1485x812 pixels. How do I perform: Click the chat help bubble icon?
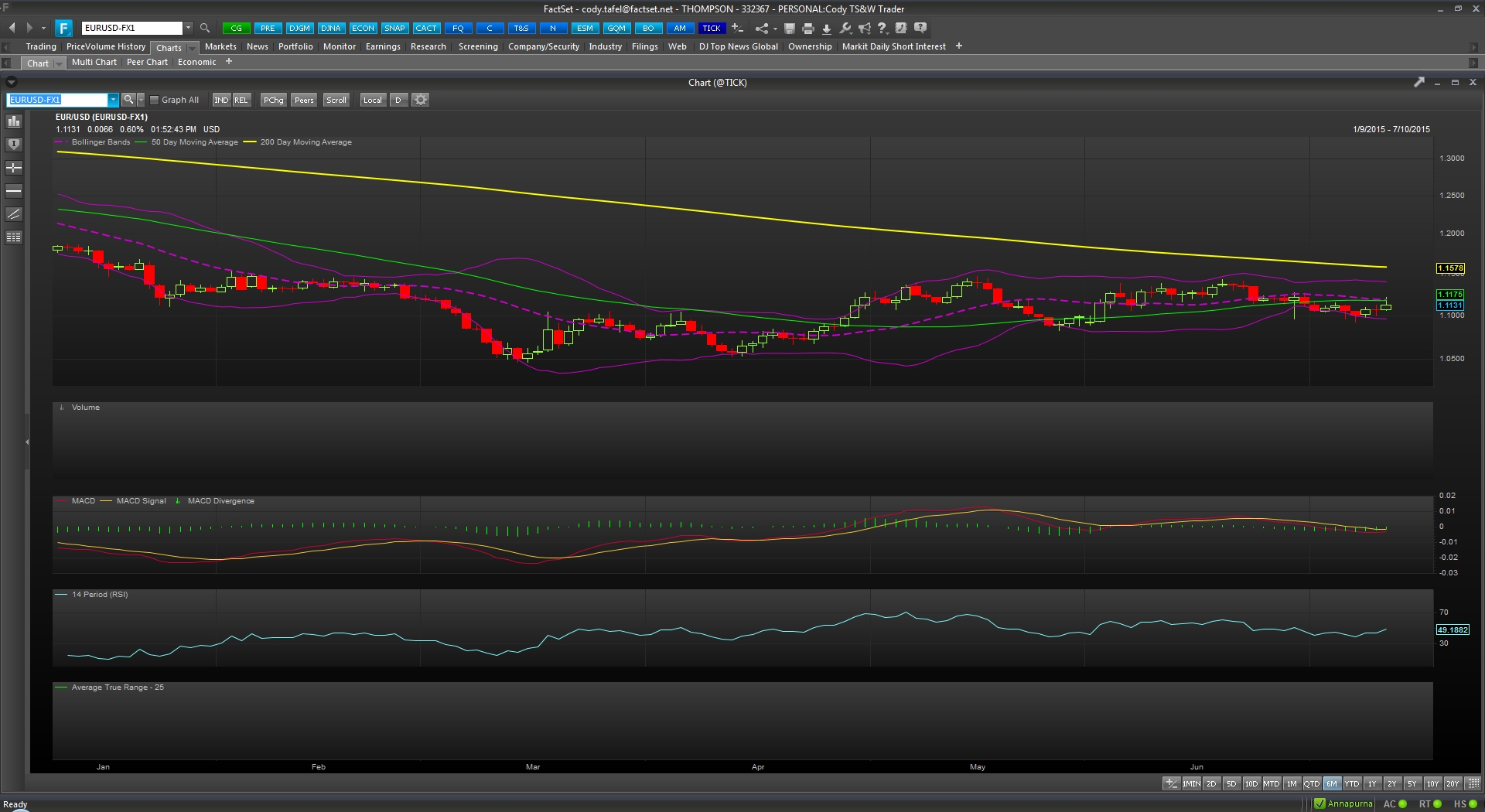[920, 28]
